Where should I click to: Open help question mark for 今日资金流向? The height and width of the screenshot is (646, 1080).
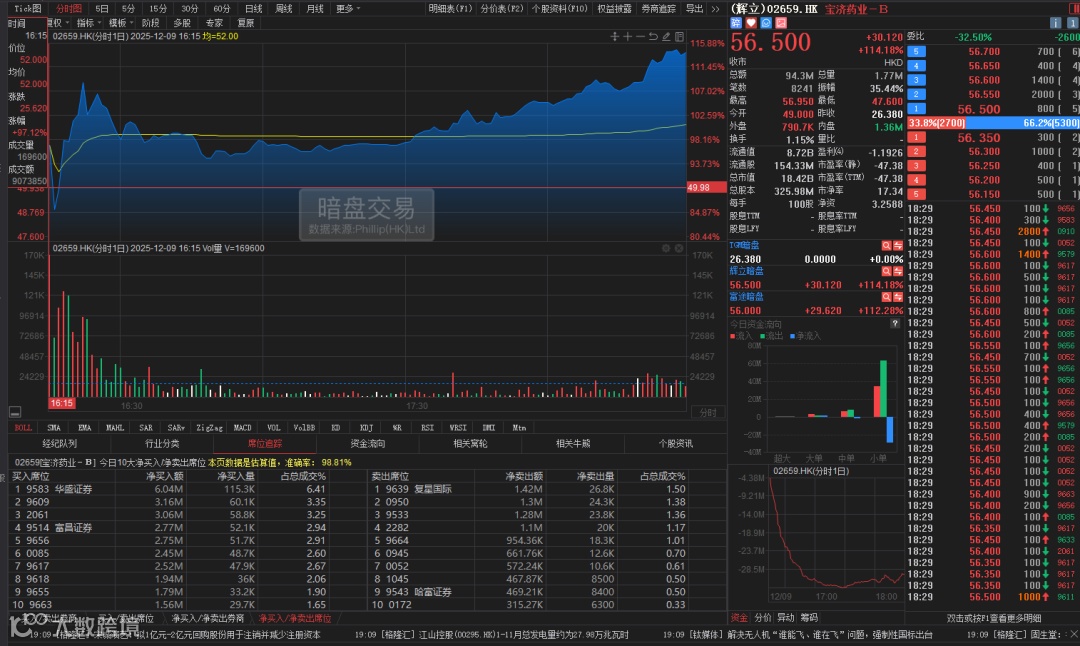[x=895, y=324]
